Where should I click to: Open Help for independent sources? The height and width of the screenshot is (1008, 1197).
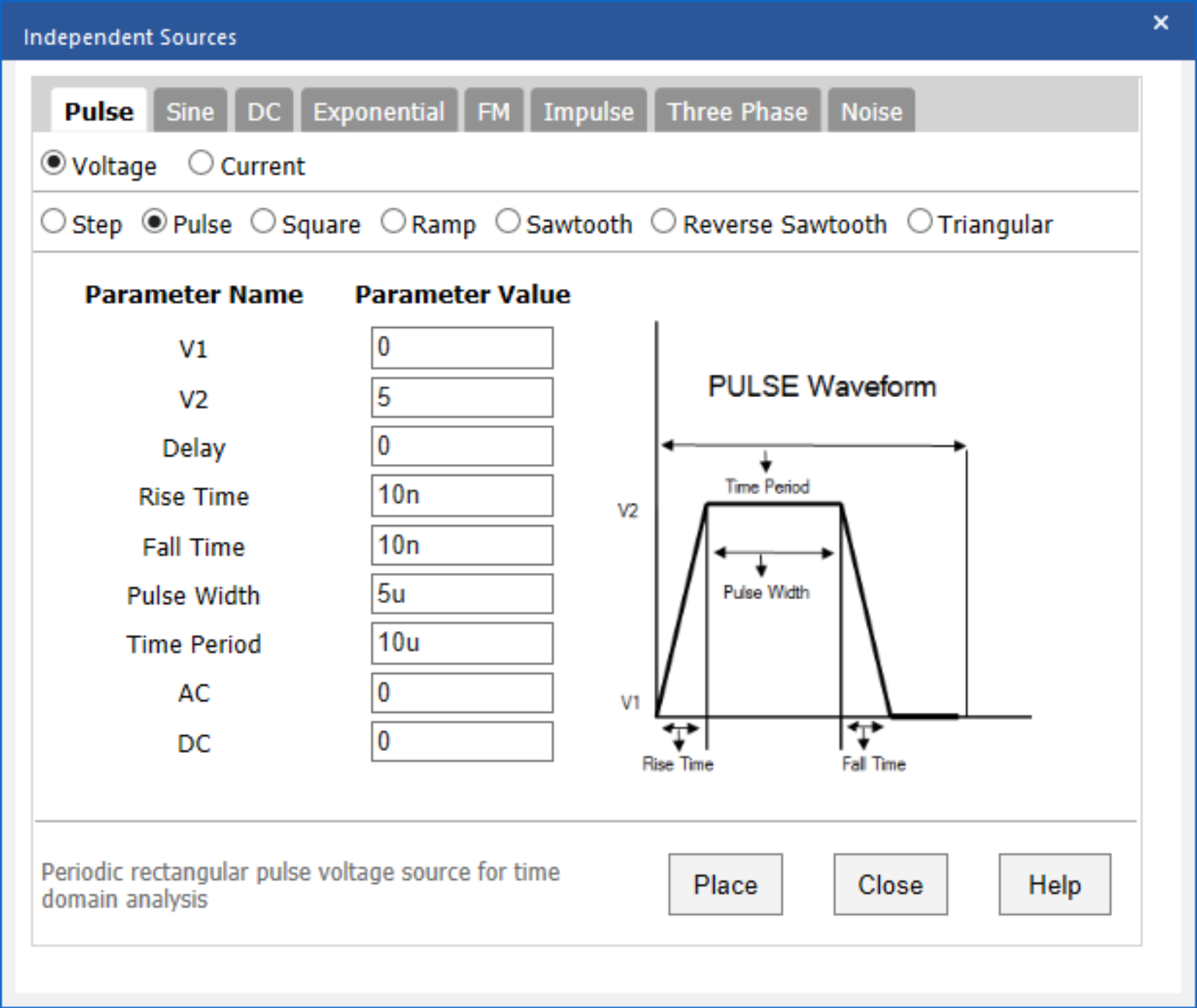coord(1055,884)
